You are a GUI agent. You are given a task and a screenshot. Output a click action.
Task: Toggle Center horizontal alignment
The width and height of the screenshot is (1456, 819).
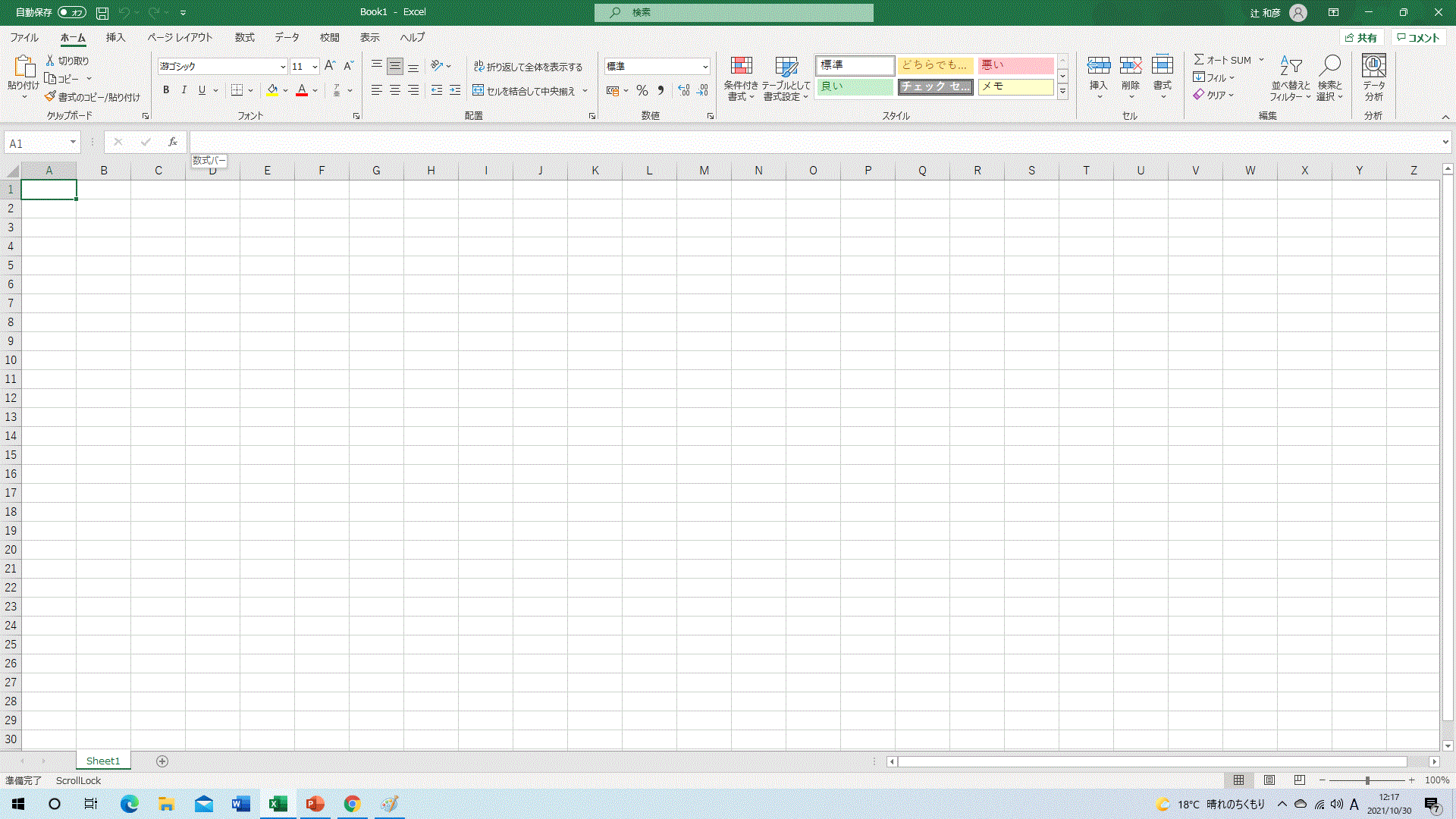395,90
